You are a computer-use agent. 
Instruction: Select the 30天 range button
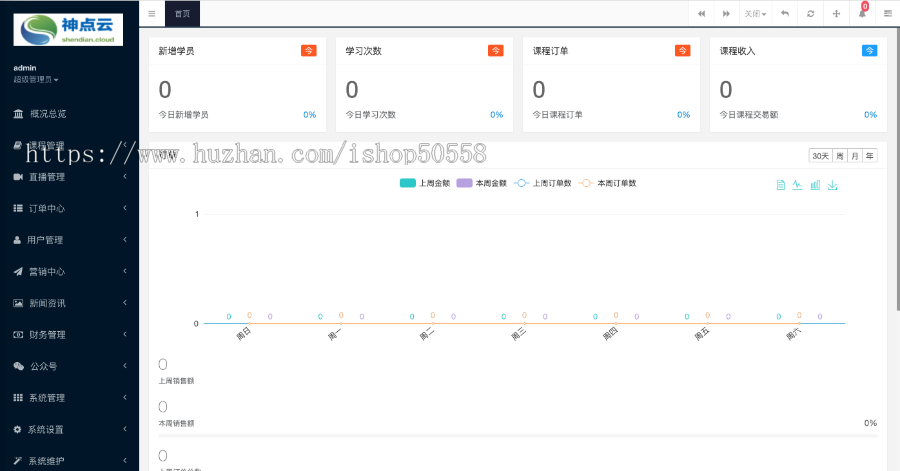[820, 156]
